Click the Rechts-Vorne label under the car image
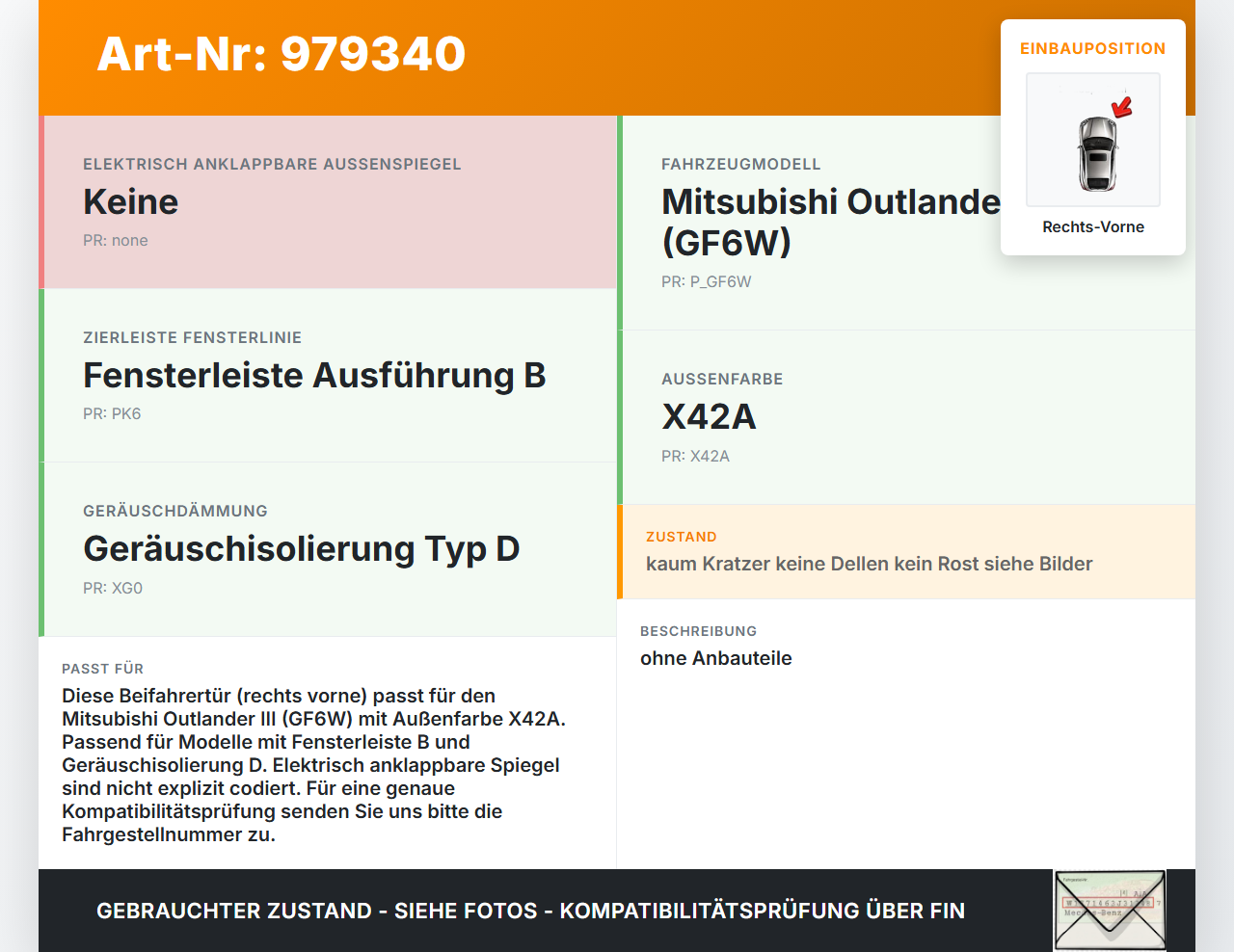This screenshot has width=1234, height=952. (1092, 226)
